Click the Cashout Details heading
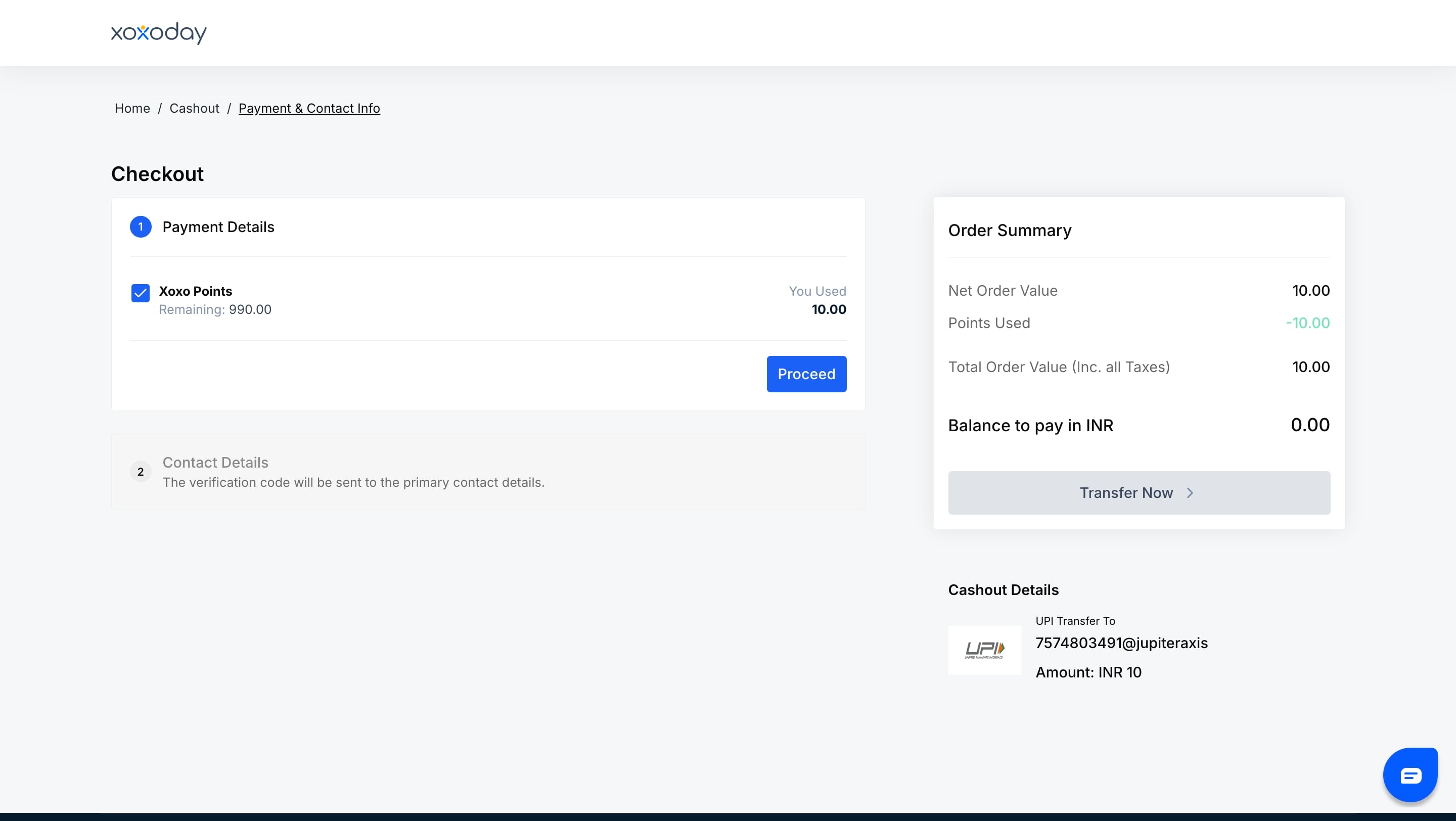 coord(1003,590)
